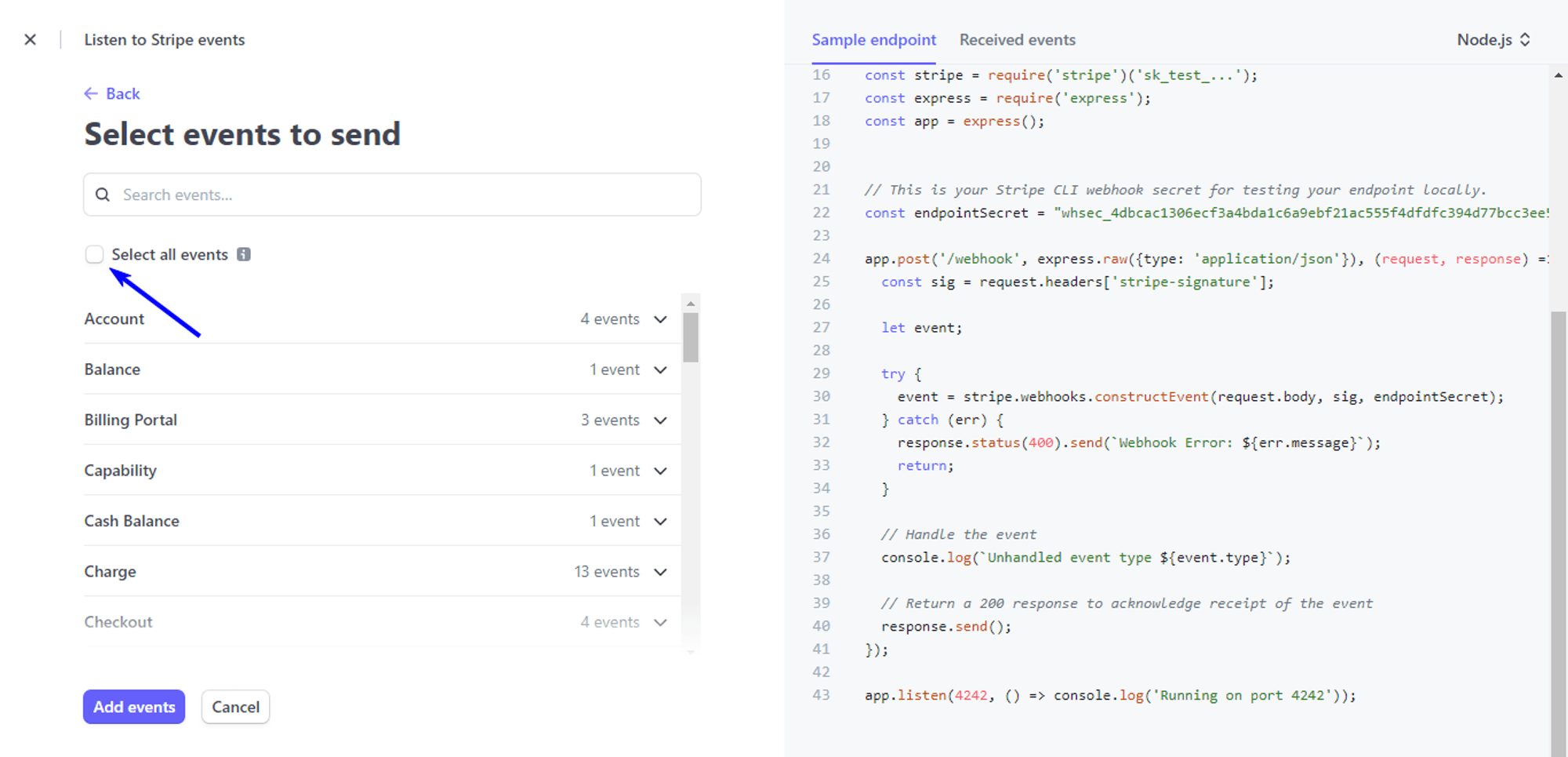This screenshot has height=757, width=1568.
Task: Expand the Capability row chevron
Action: tap(660, 471)
